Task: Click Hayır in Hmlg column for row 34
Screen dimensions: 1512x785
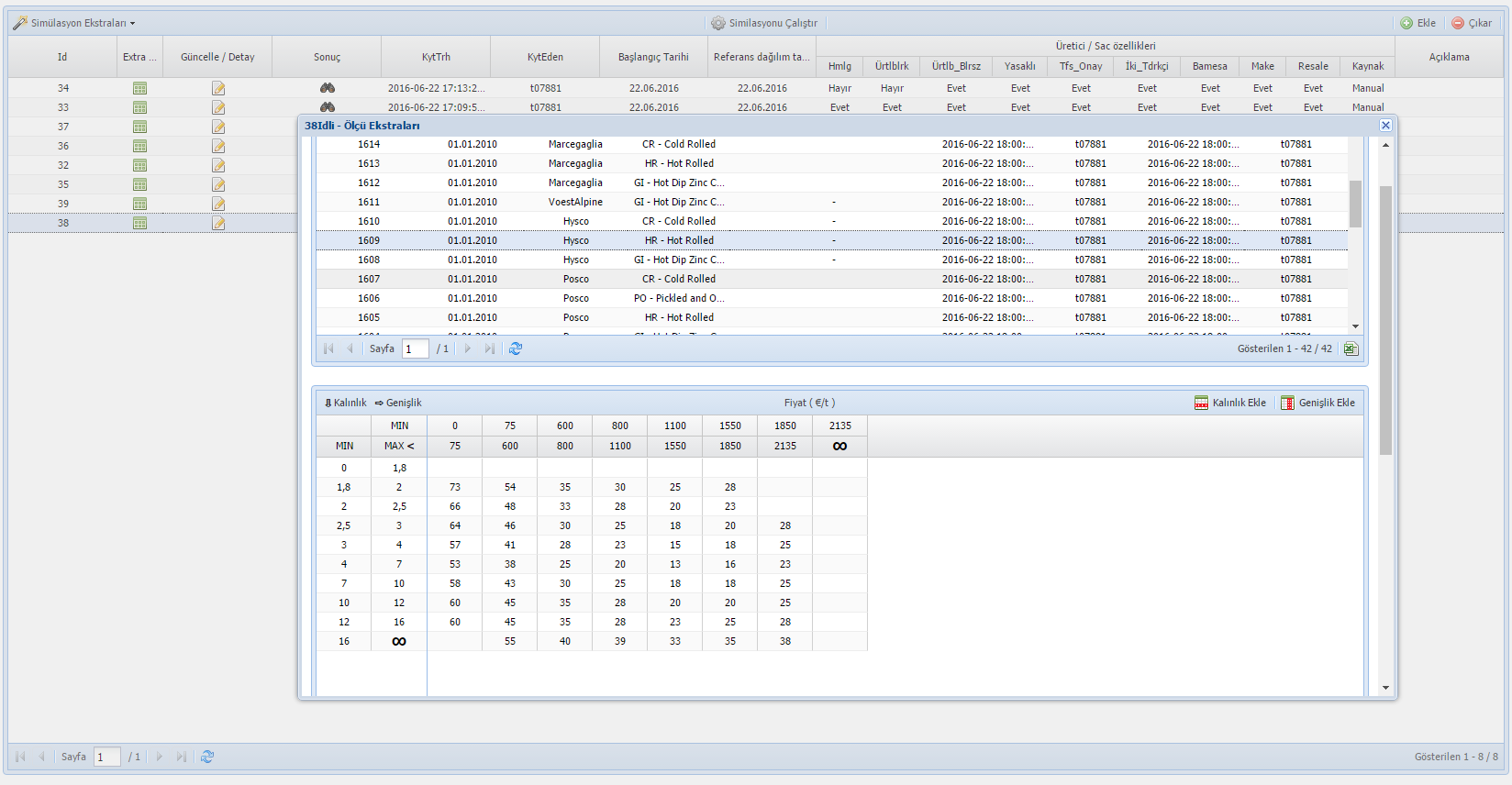Action: pos(839,88)
